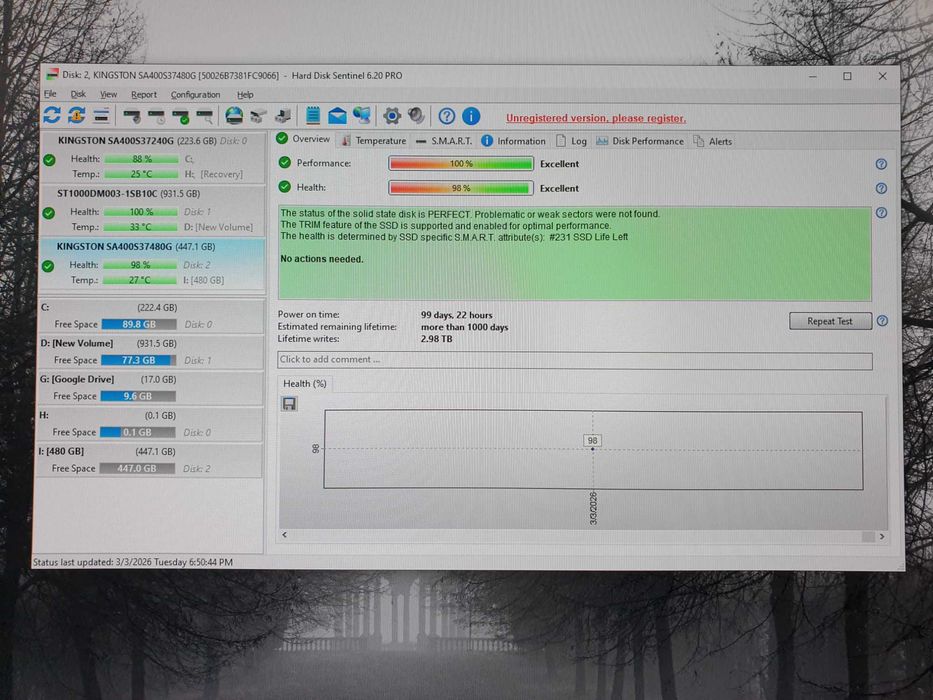Image resolution: width=933 pixels, height=700 pixels.
Task: Click the Unregistered version, please register link
Action: click(x=596, y=118)
